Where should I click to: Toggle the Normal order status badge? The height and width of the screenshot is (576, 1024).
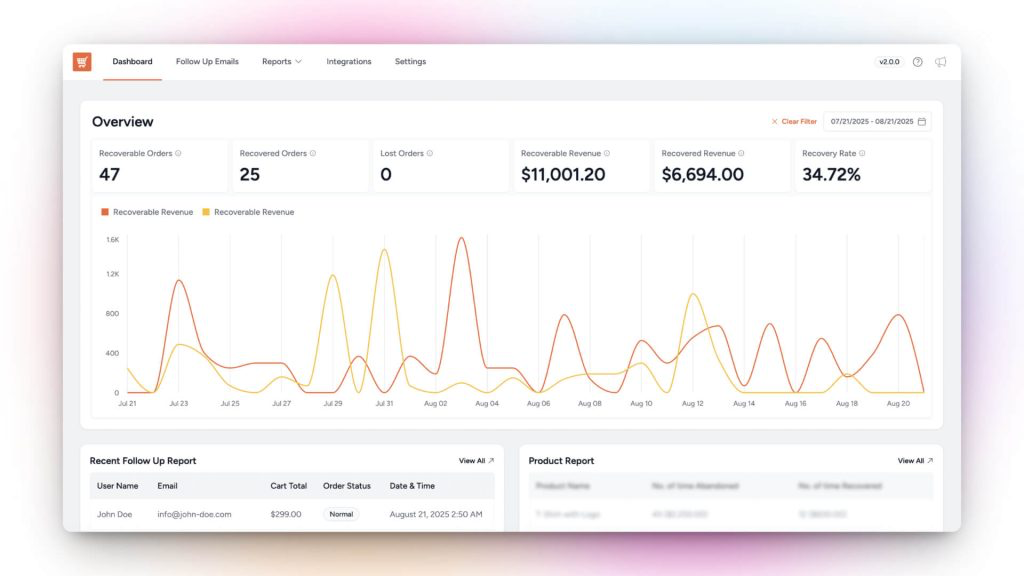click(341, 513)
